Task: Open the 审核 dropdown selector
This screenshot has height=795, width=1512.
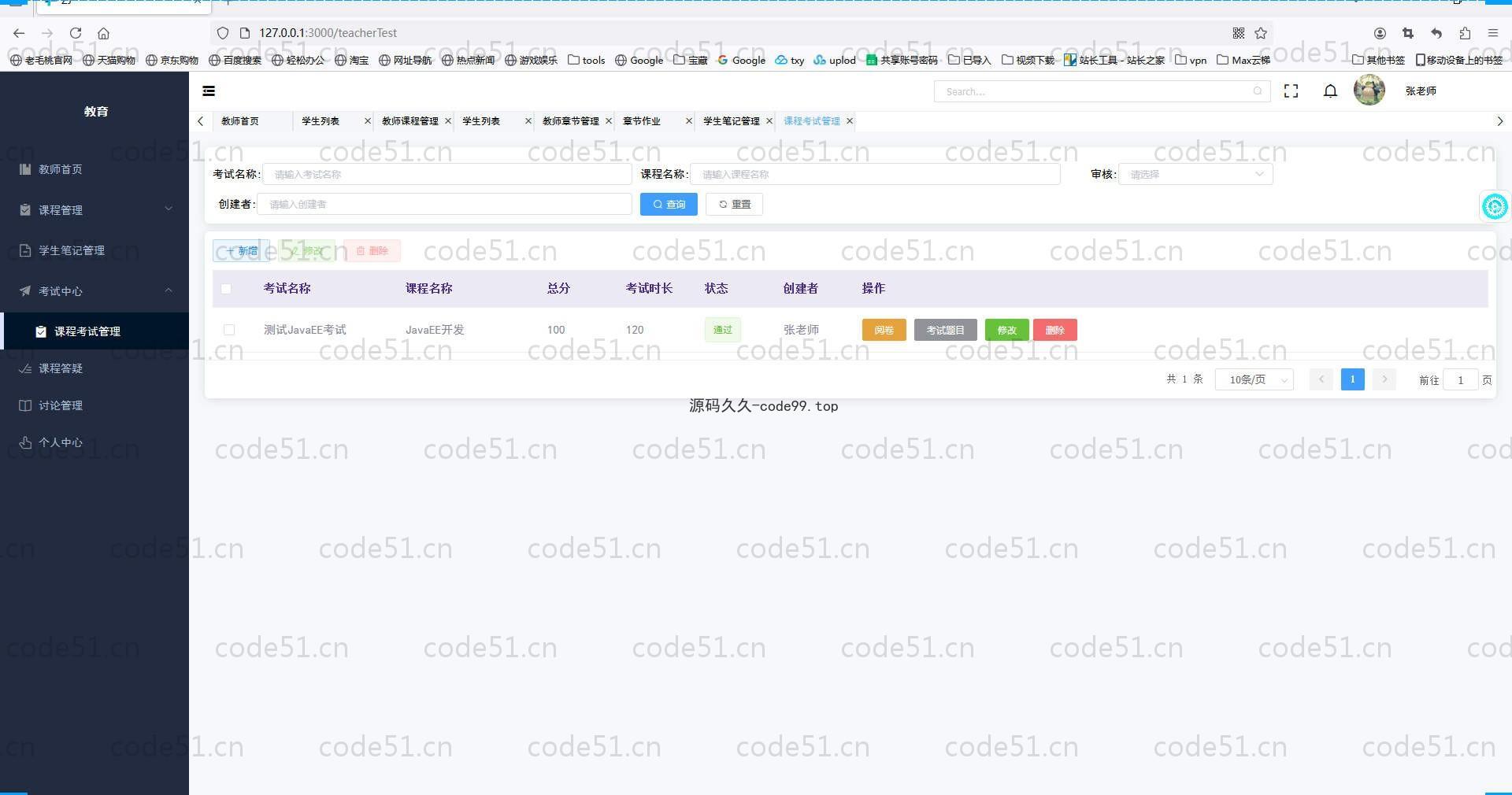Action: pos(1195,174)
